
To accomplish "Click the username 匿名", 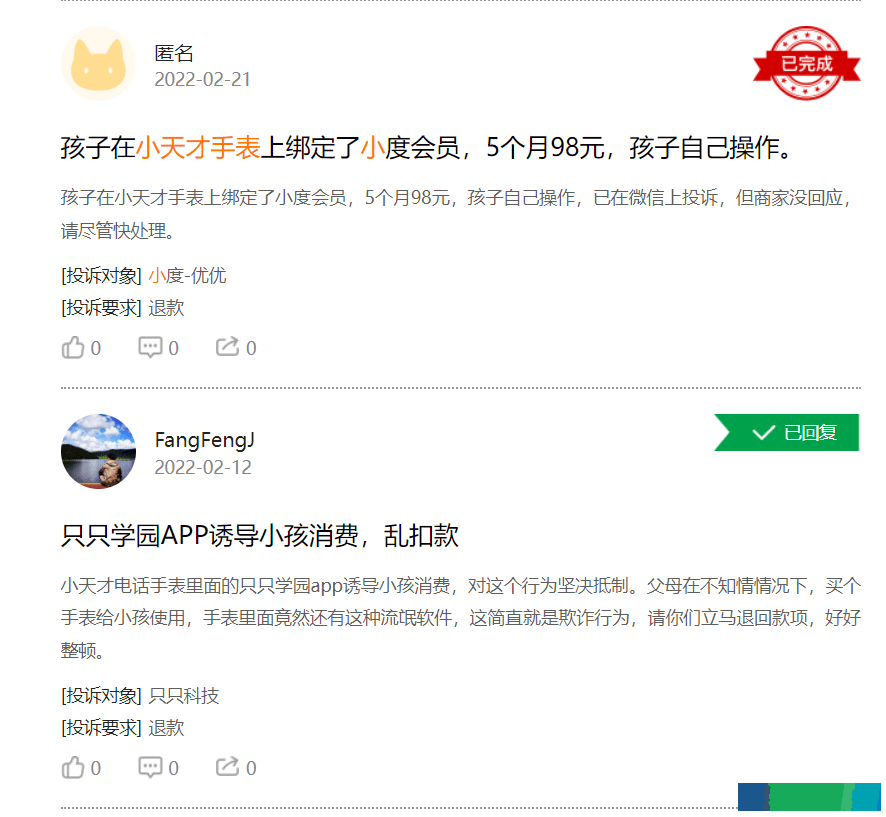I will [174, 53].
